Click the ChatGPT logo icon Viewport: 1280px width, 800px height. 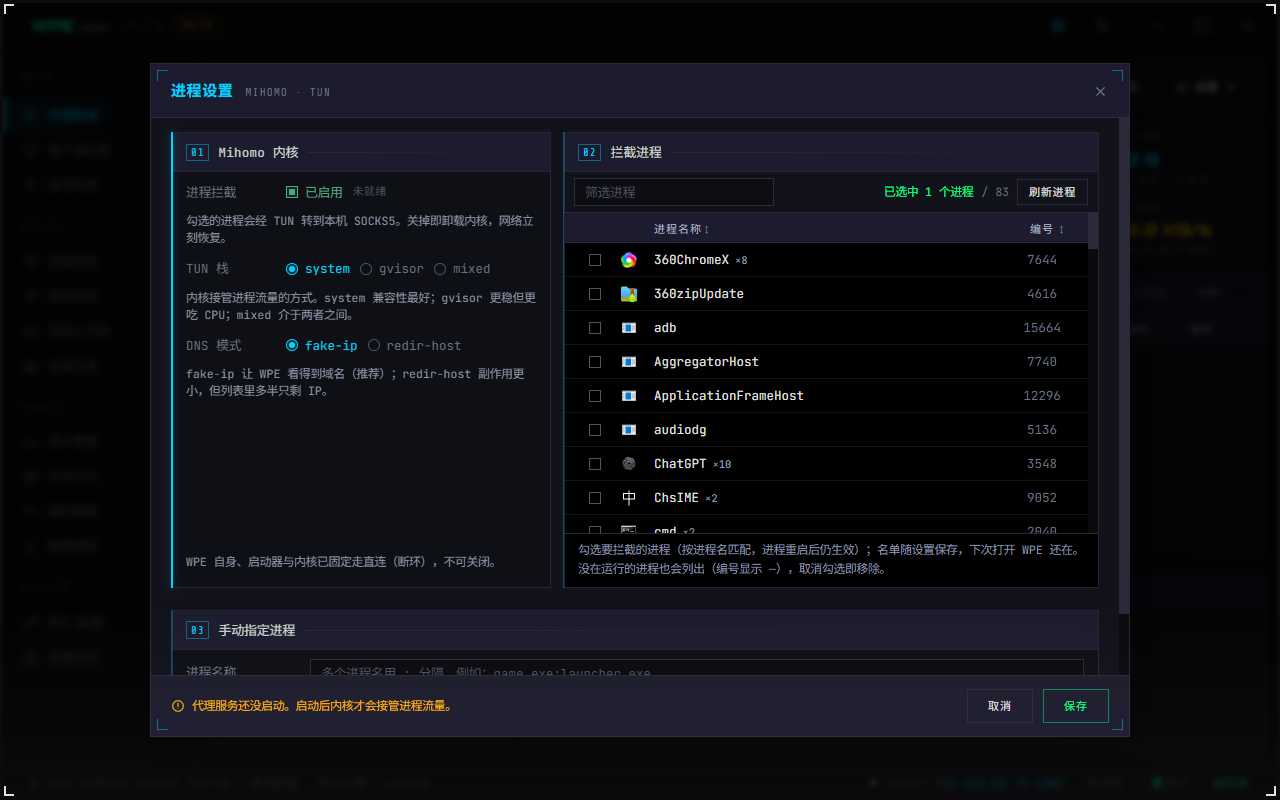[629, 464]
